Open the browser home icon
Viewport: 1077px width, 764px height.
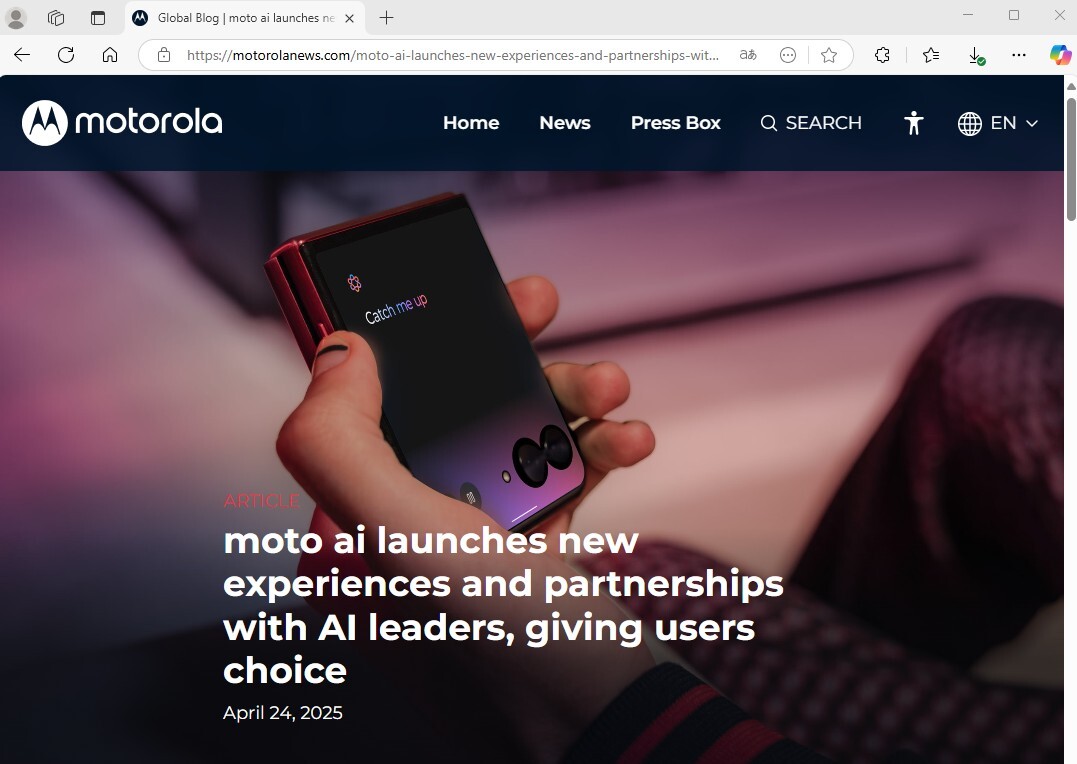(x=110, y=55)
